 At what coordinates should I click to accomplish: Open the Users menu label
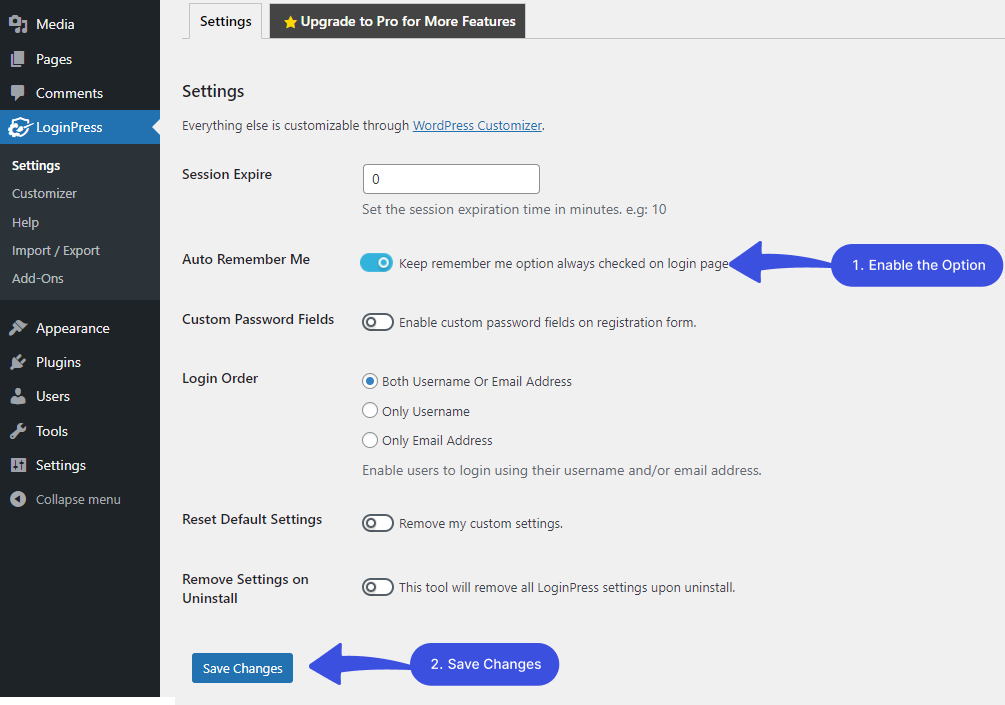[x=53, y=396]
